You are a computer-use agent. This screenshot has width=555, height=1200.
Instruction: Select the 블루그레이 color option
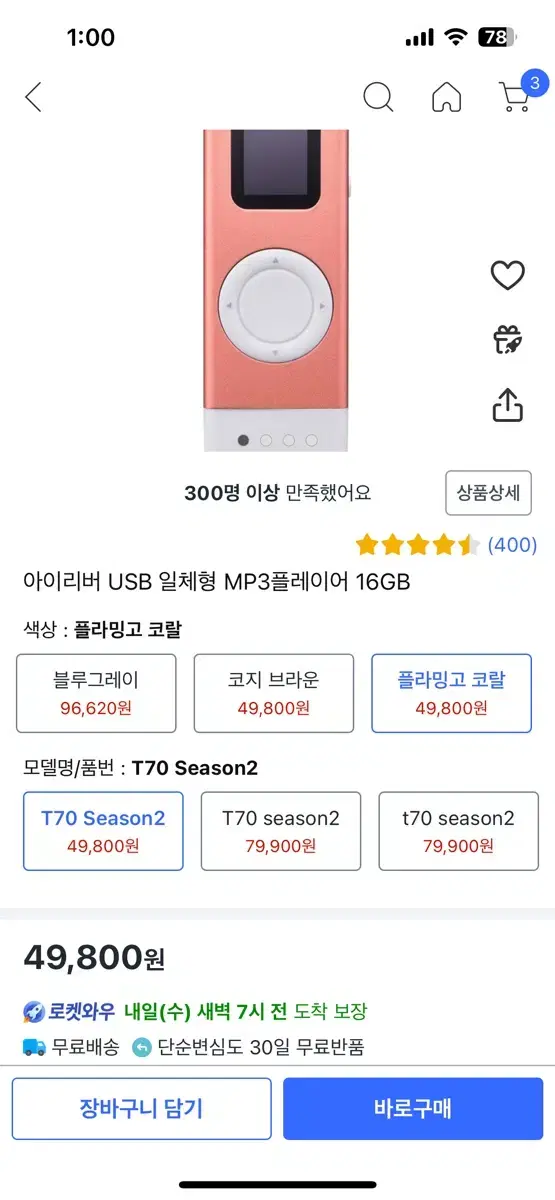[x=96, y=693]
